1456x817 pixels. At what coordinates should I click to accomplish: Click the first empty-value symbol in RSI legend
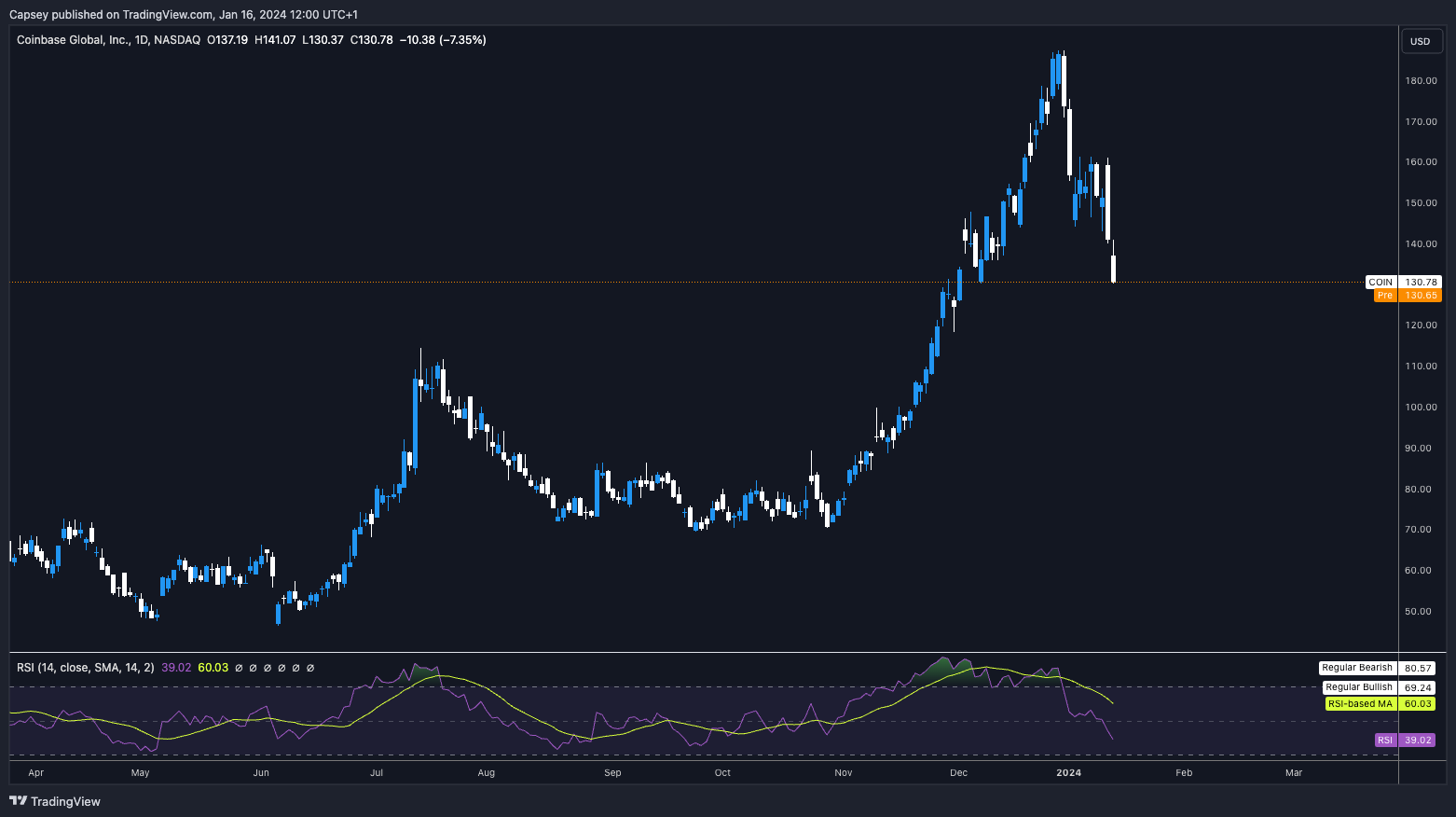click(239, 668)
